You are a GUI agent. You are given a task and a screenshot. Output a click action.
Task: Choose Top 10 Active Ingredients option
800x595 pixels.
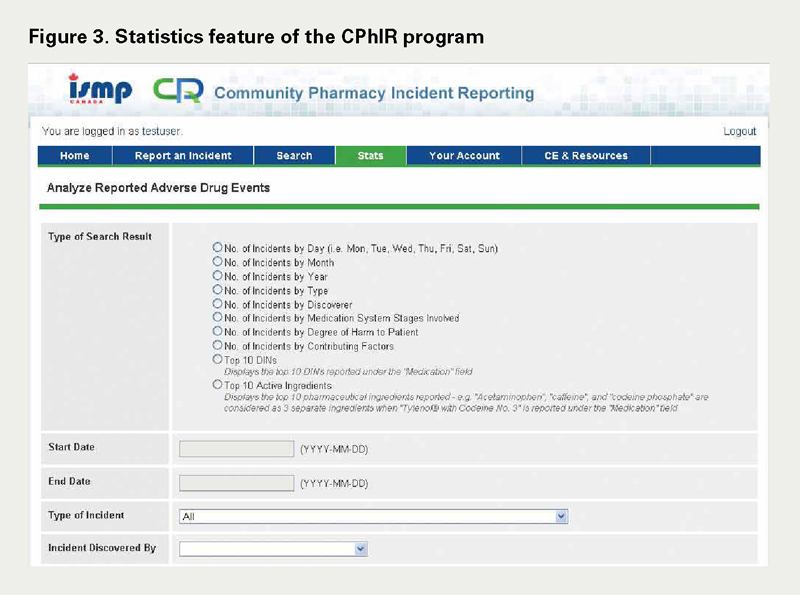pos(218,384)
